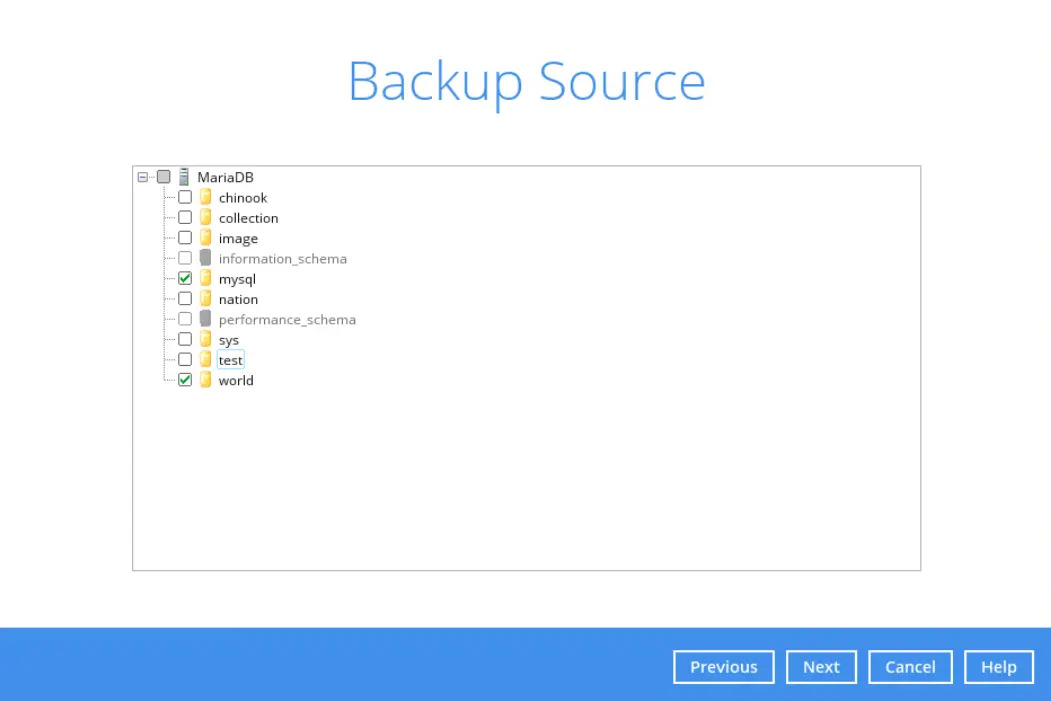Click the information_schema database icon
The width and height of the screenshot is (1051, 701).
(206, 258)
